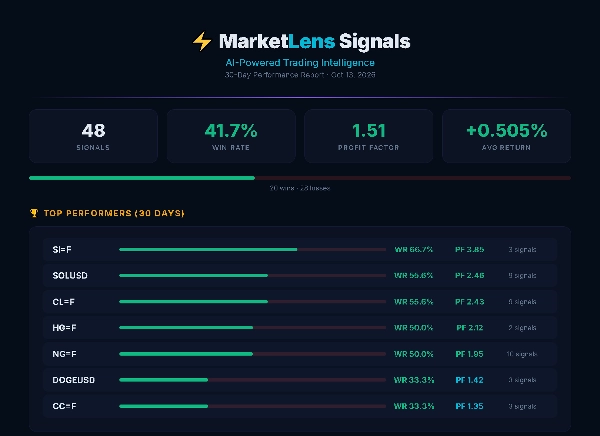This screenshot has height=436, width=600.
Task: Click the NG=F win rate bar
Action: 253,354
